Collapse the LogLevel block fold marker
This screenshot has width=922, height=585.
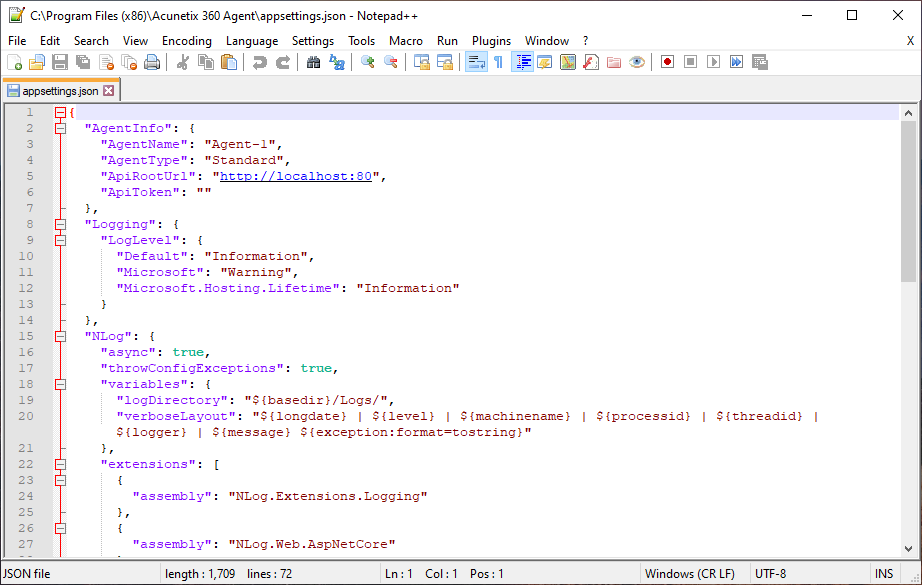(60, 240)
